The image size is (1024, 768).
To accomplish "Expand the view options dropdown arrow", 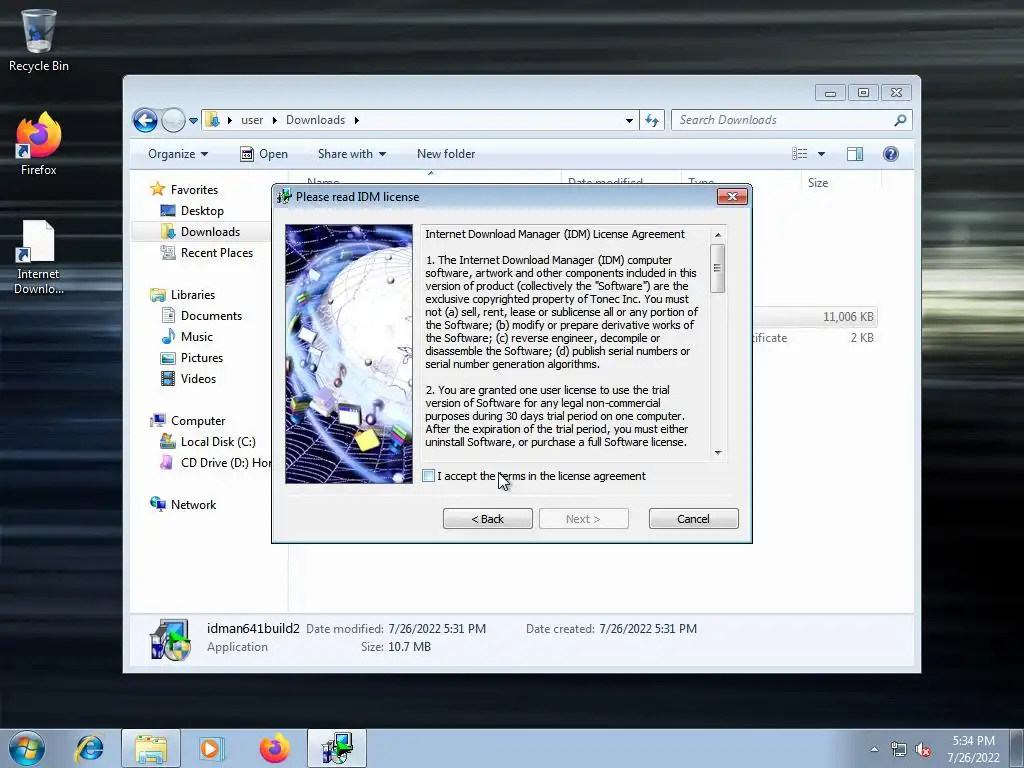I will [822, 154].
